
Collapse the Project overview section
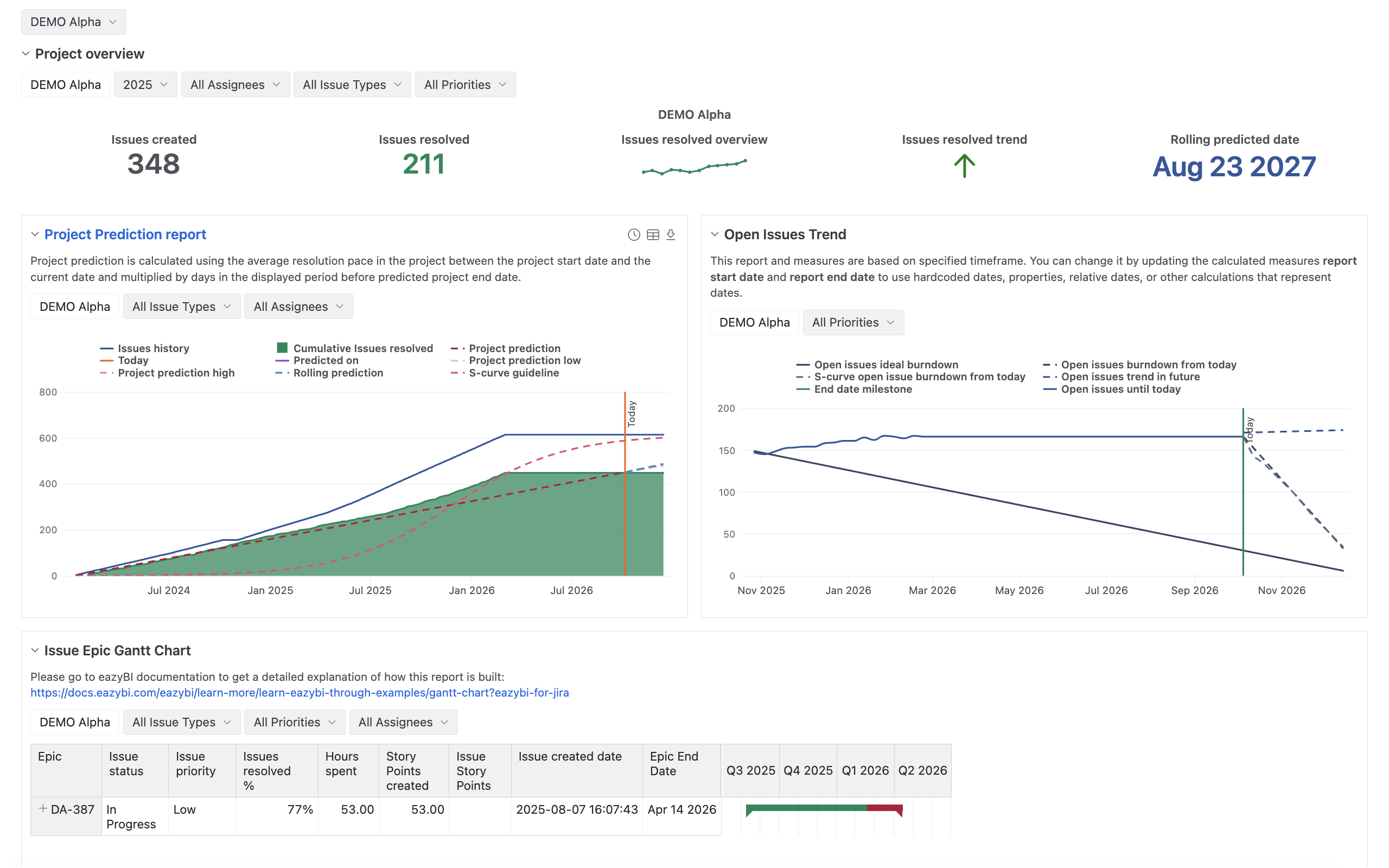[x=26, y=53]
